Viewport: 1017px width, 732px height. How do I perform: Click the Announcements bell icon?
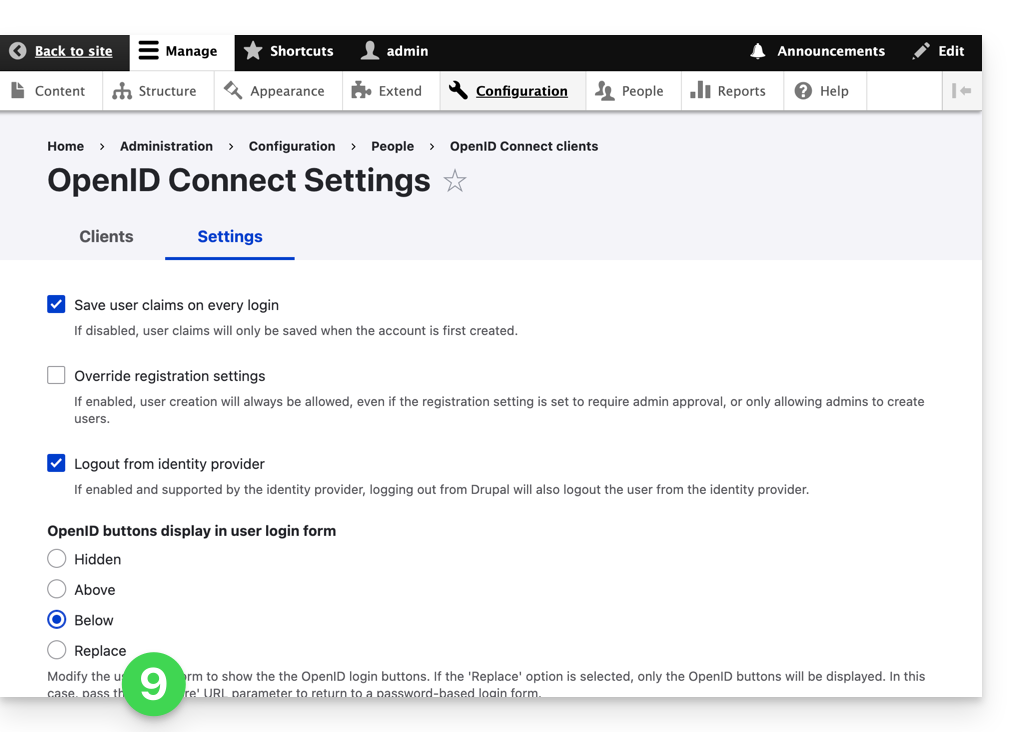[x=758, y=51]
